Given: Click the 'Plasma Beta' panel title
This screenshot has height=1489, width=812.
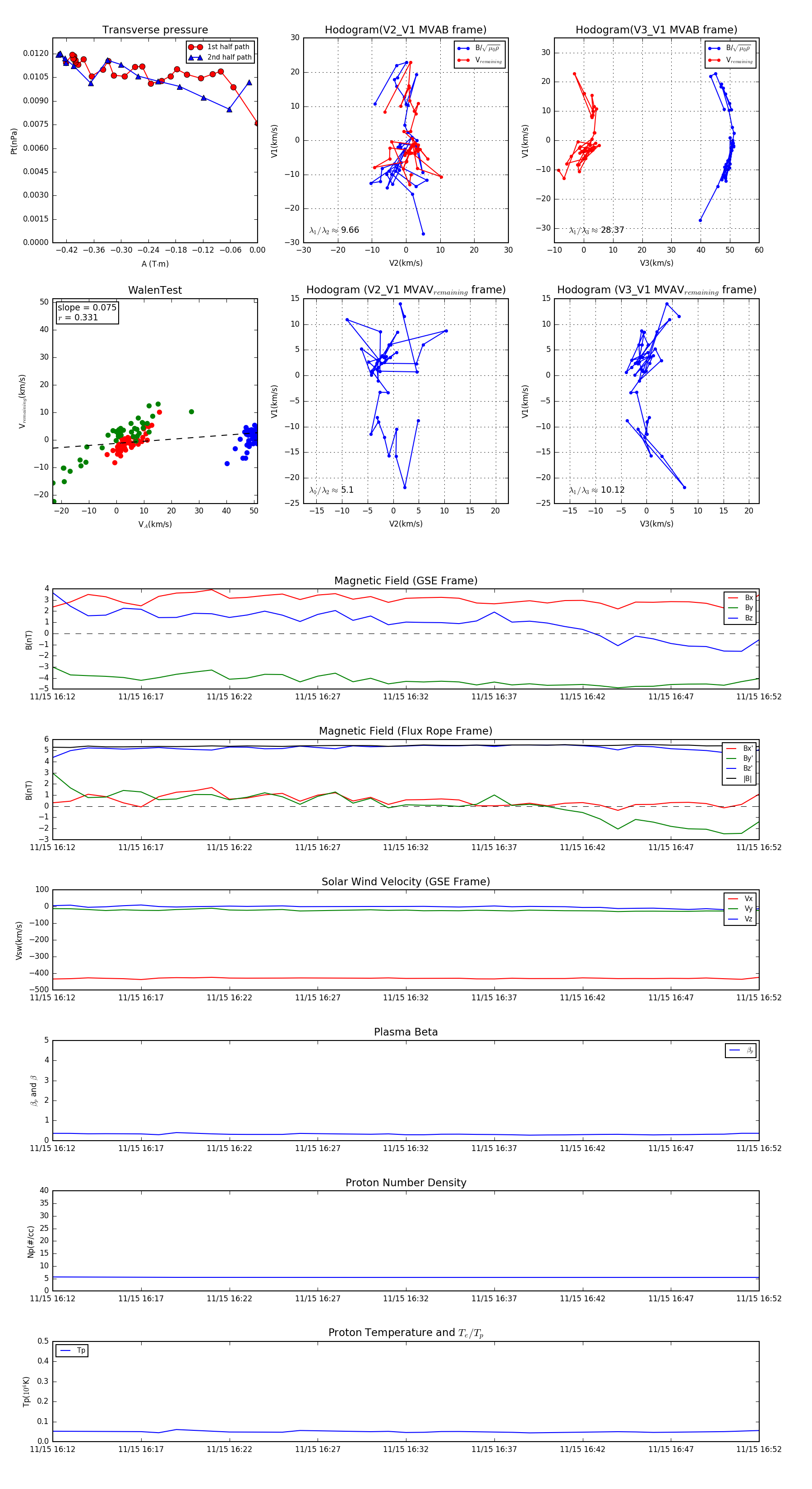Looking at the screenshot, I should click(406, 1032).
